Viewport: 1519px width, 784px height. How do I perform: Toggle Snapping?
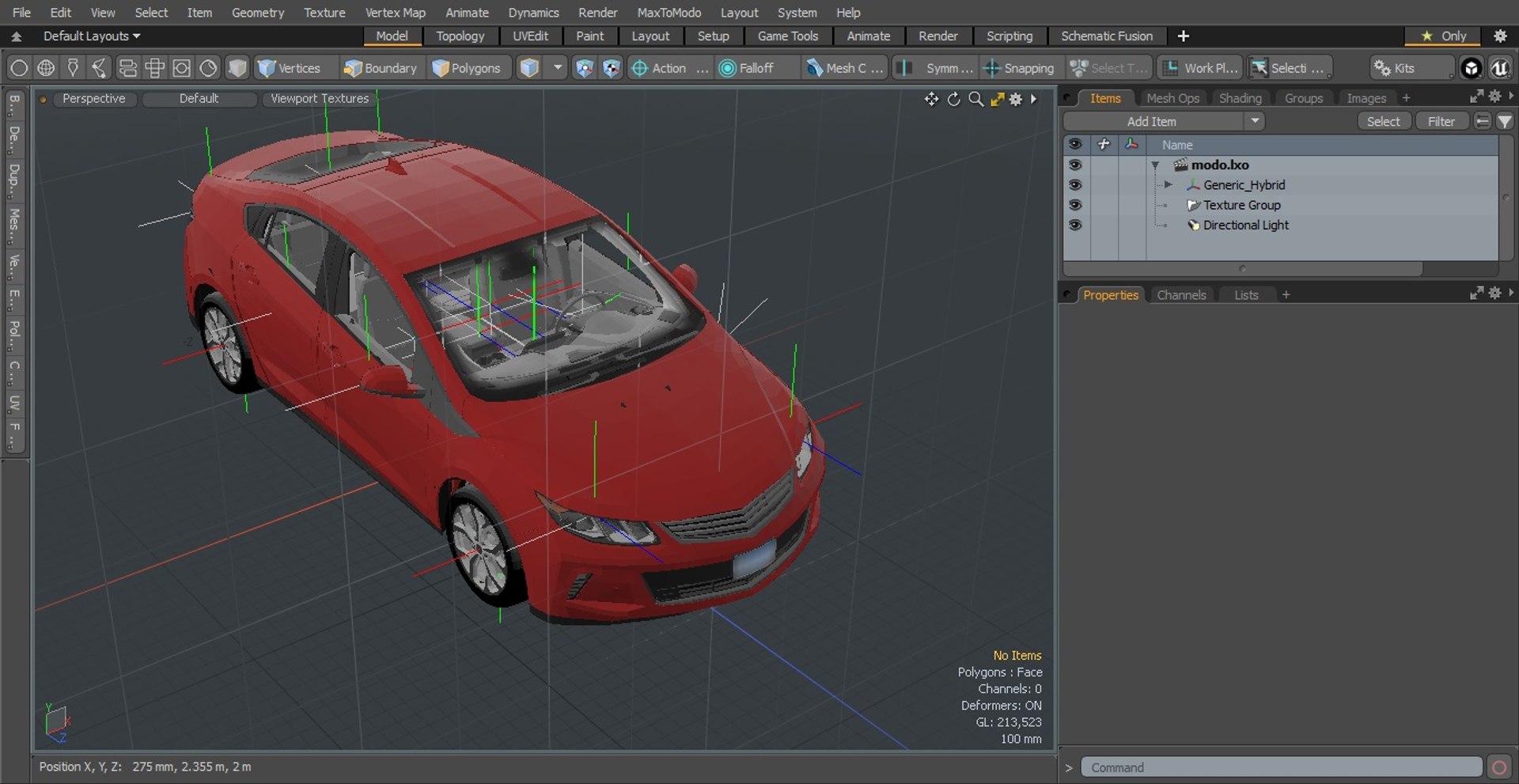[1019, 68]
